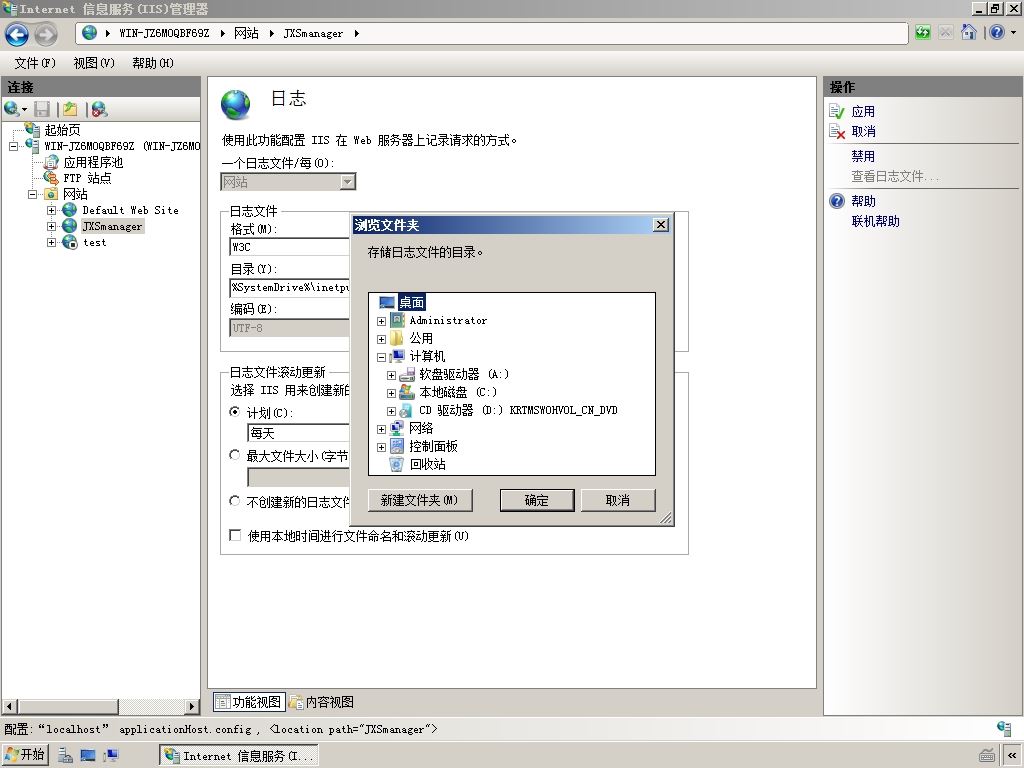1024x768 pixels.
Task: Select 软盘驱动器 (A:) in the dialog
Action: pyautogui.click(x=464, y=374)
